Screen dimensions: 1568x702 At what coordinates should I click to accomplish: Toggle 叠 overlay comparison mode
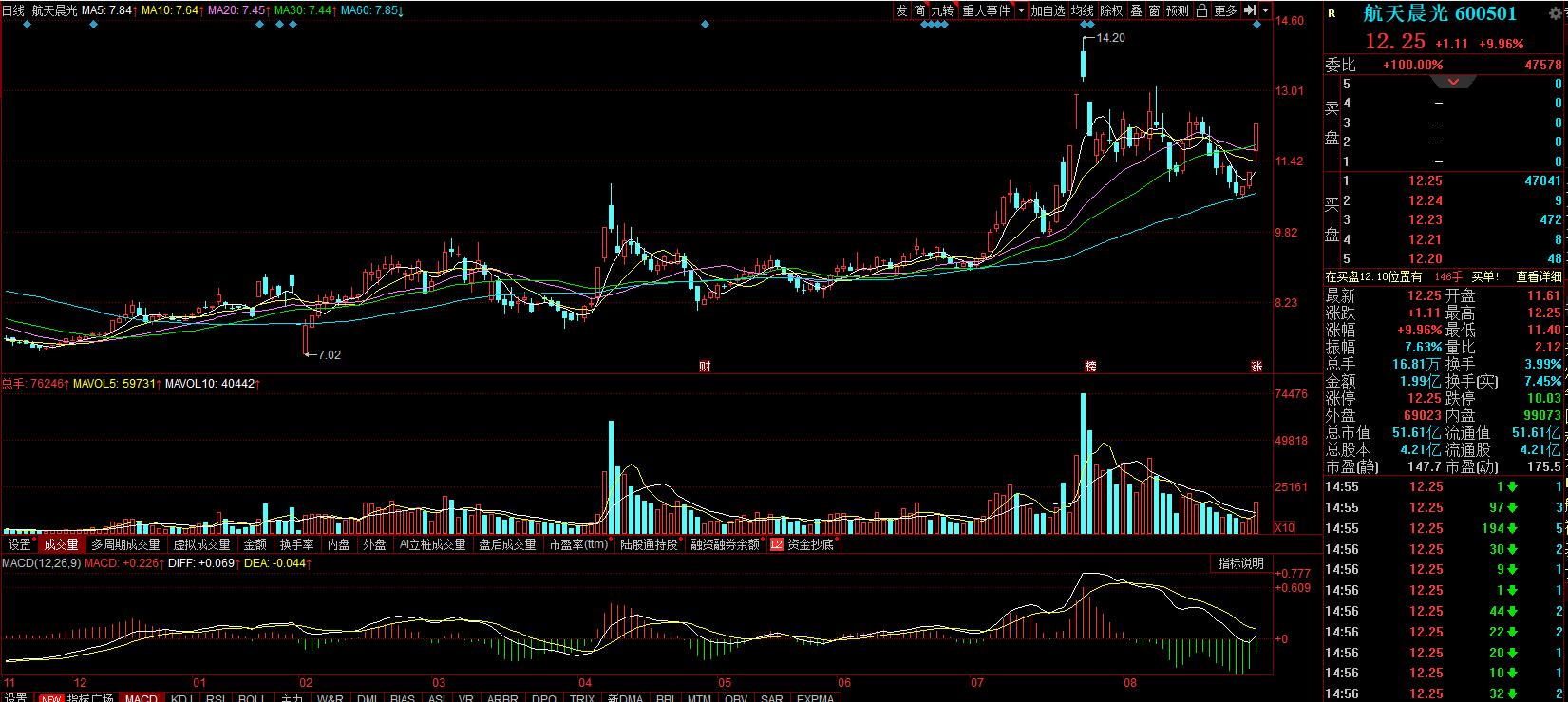1136,10
